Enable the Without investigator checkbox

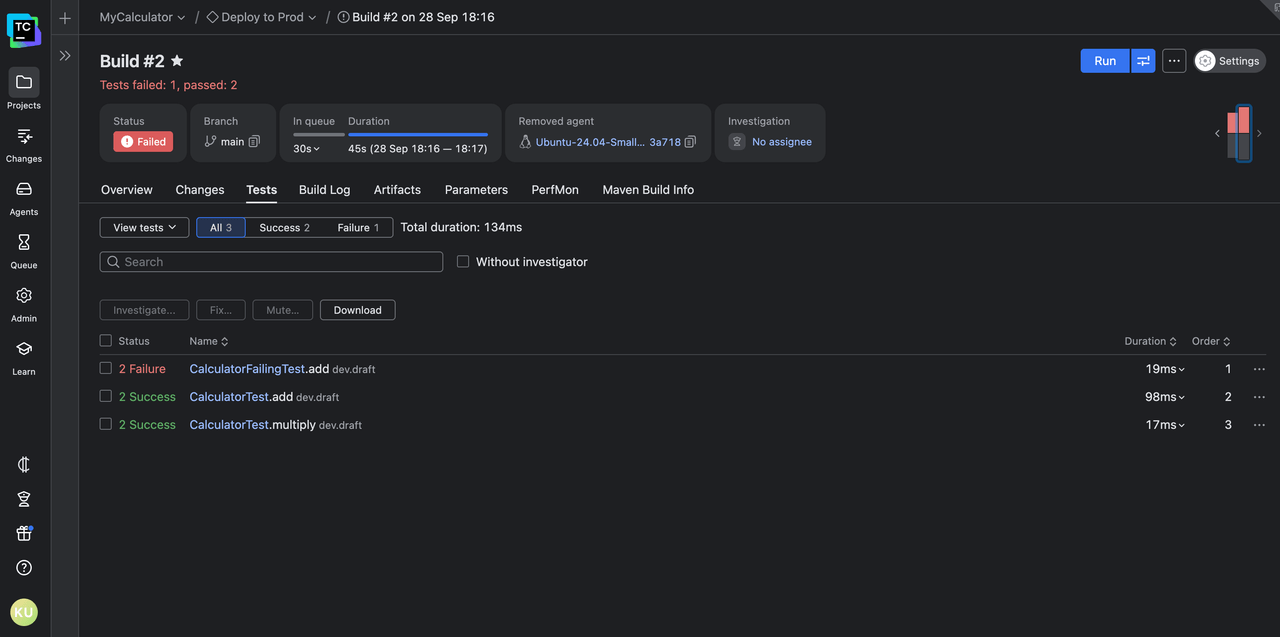coord(463,262)
